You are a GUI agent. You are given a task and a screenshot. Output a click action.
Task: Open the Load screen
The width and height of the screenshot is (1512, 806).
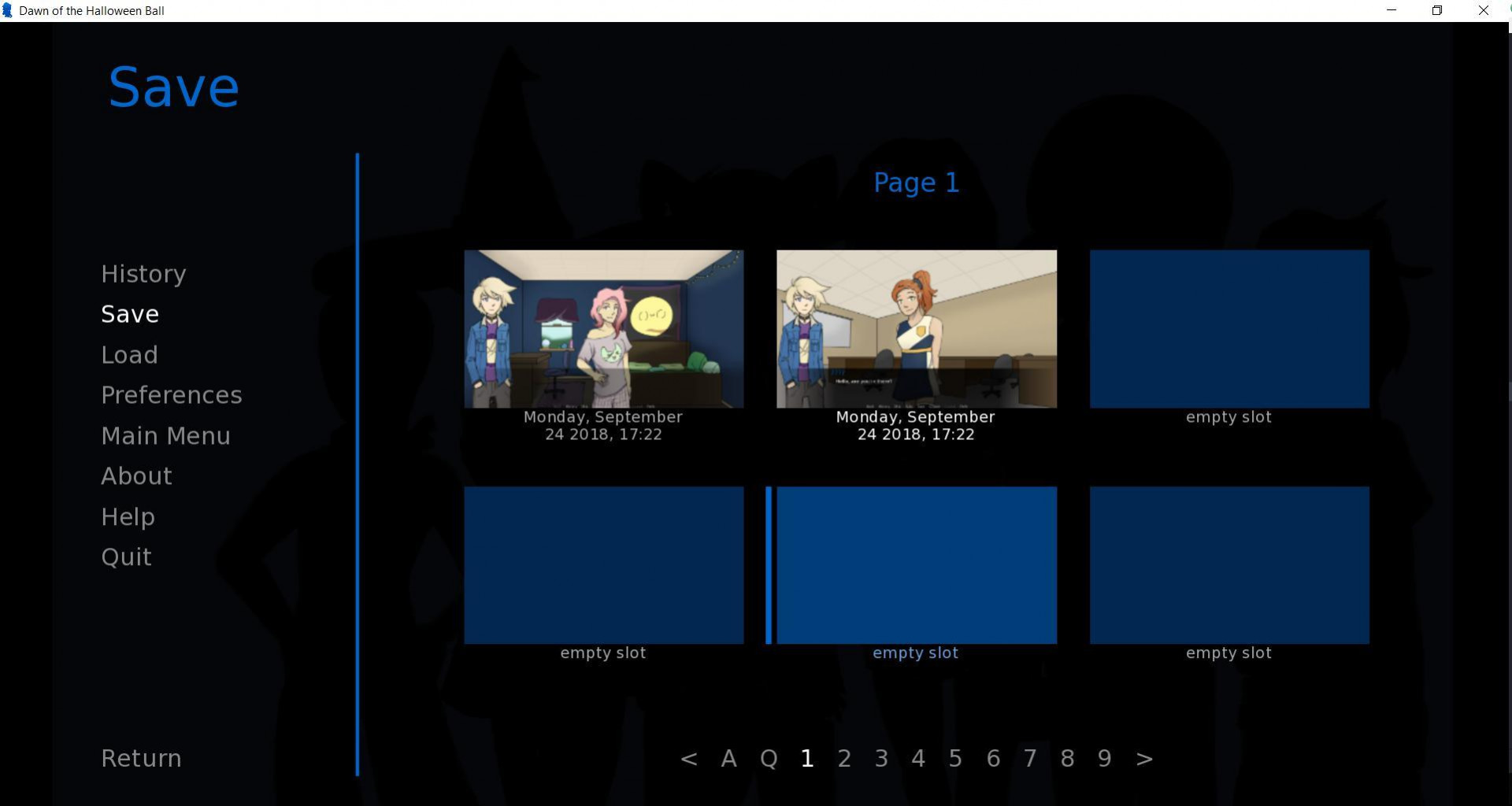pyautogui.click(x=129, y=355)
